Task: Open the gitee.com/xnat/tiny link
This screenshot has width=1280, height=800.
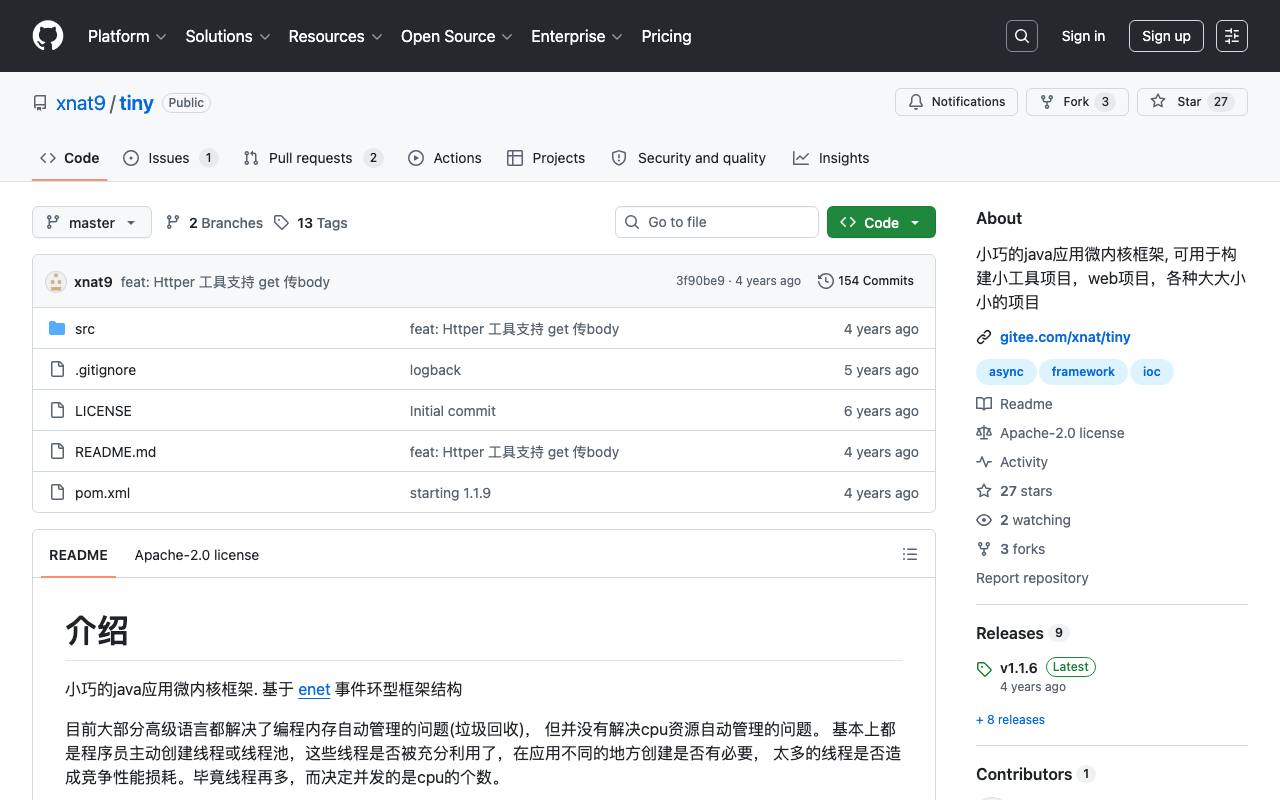Action: click(x=1065, y=337)
